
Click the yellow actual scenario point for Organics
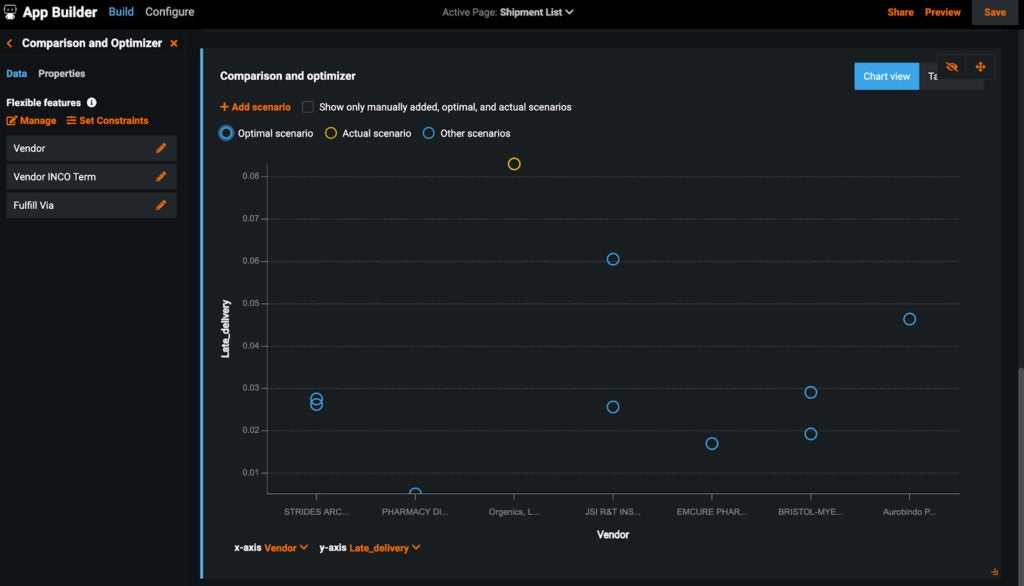[x=514, y=164]
